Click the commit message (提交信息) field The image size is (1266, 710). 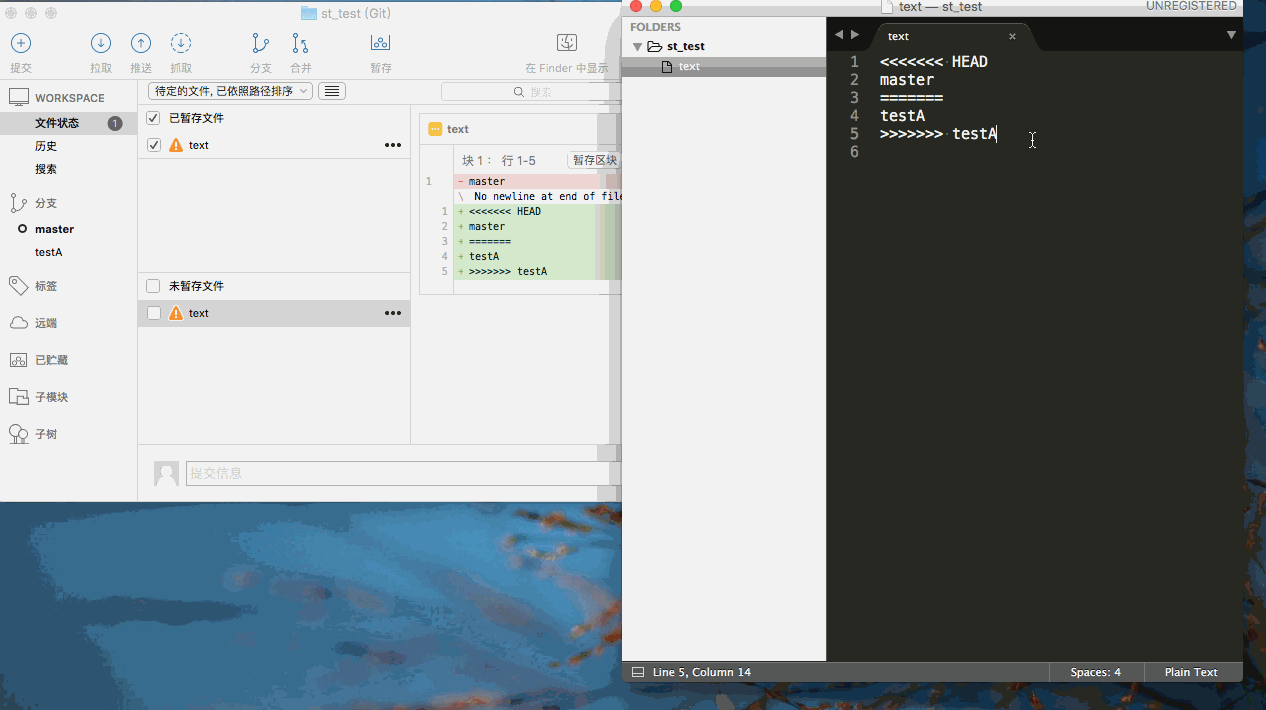click(x=401, y=473)
